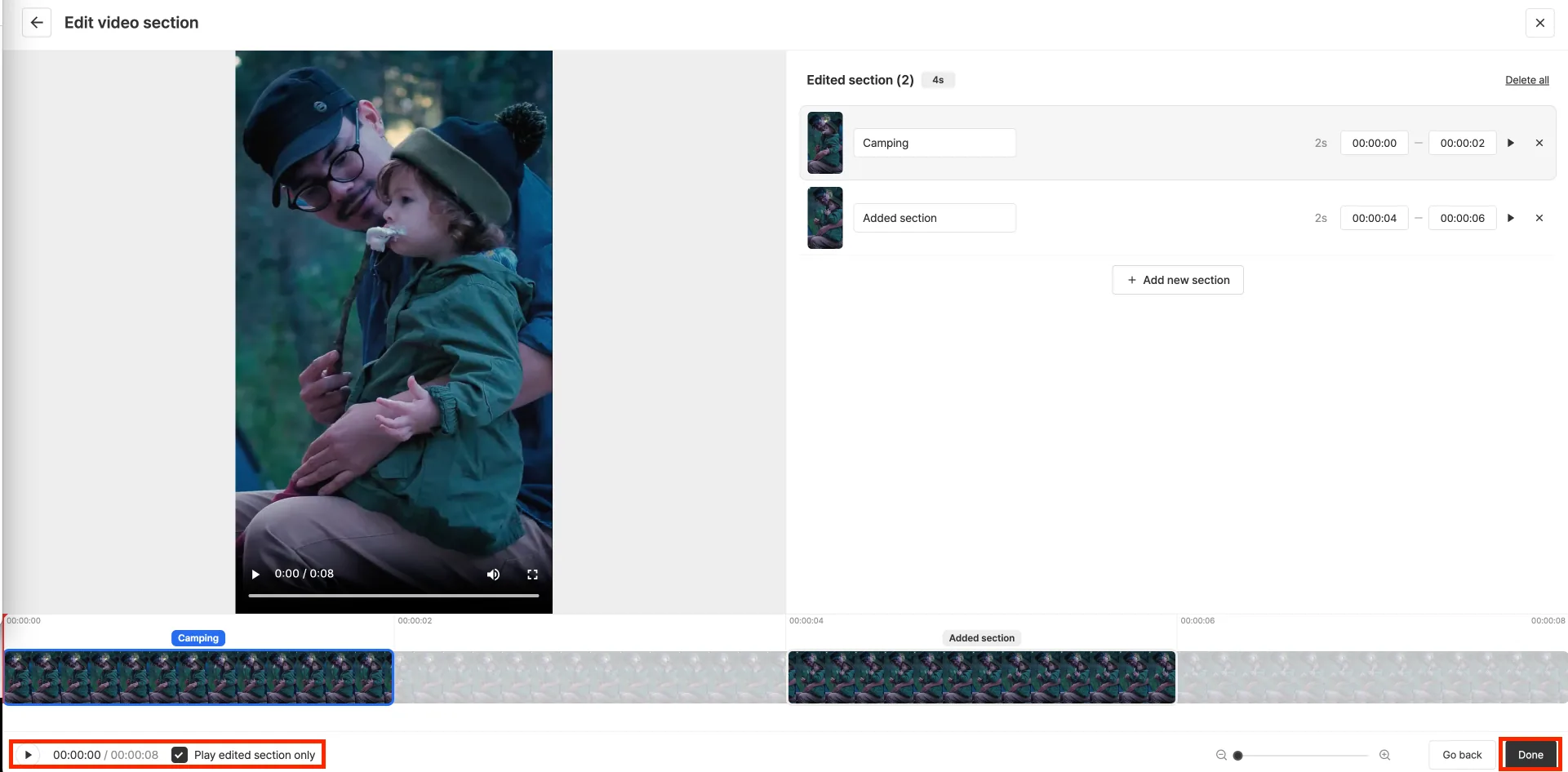Click the Done button
The height and width of the screenshot is (772, 1568).
(1530, 755)
